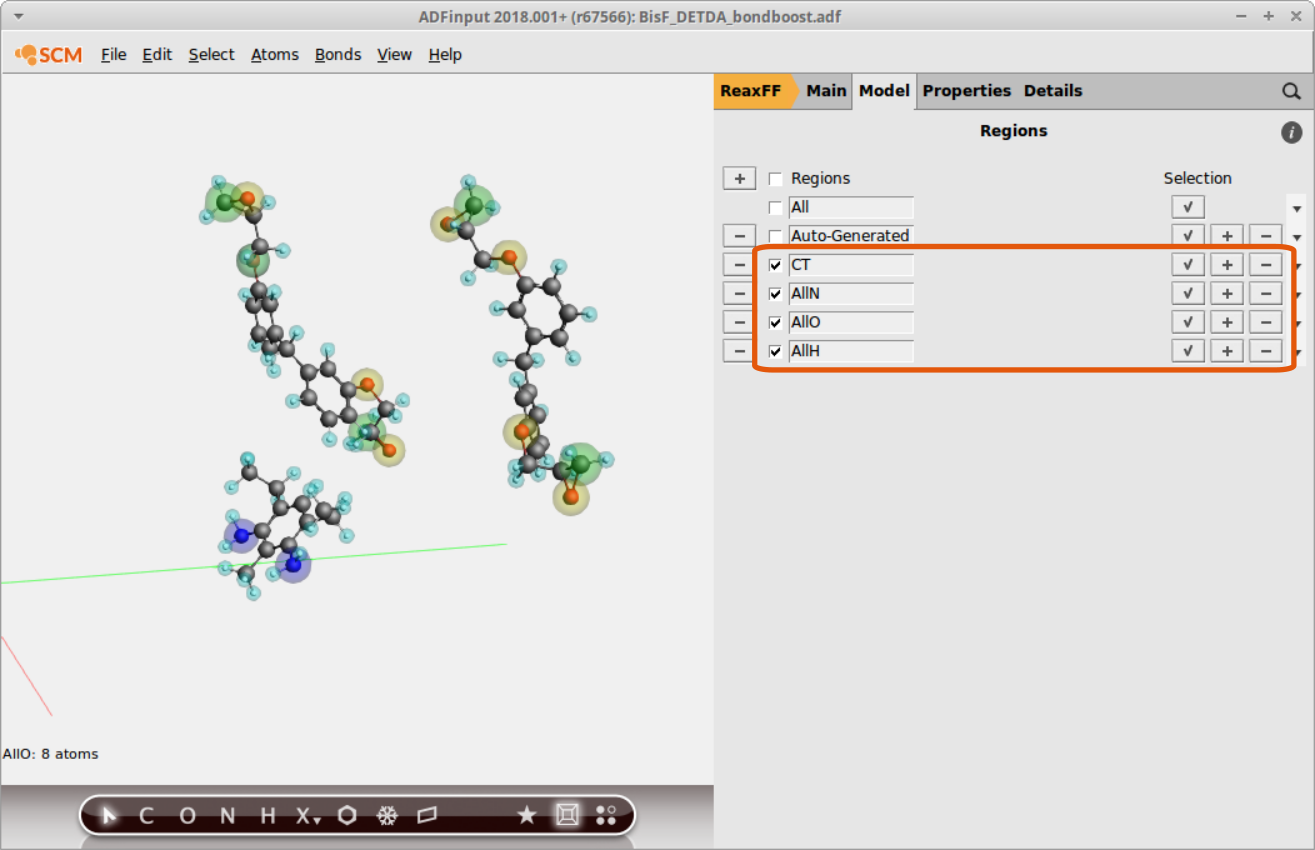
Task: Switch to the Properties tab
Action: coord(967,91)
